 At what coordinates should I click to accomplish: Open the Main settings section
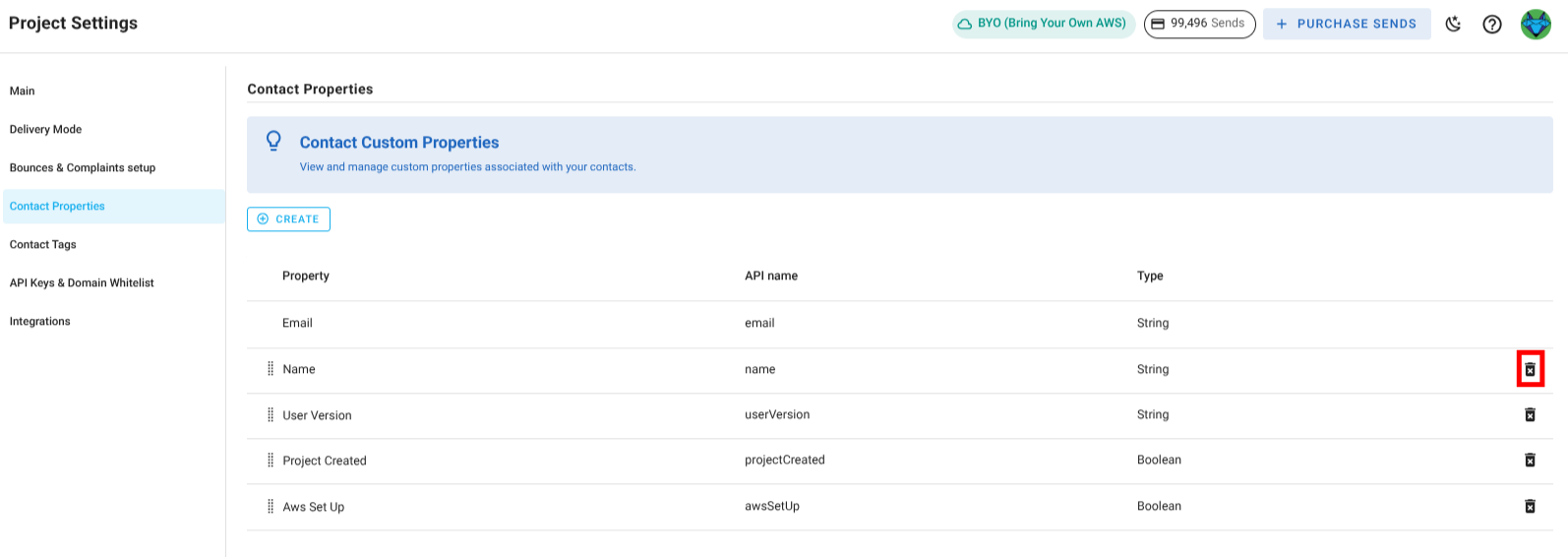114,91
